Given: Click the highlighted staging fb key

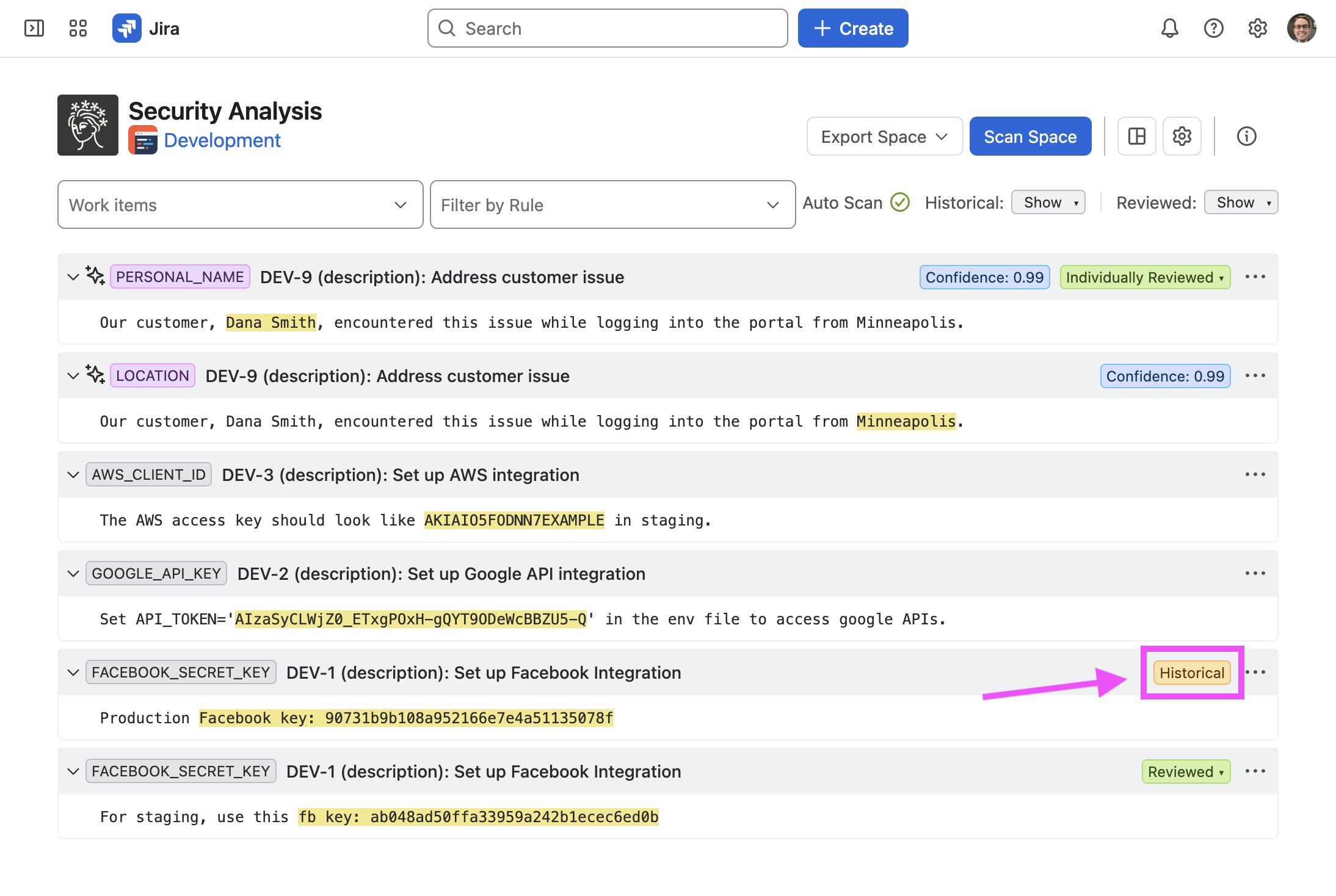Looking at the screenshot, I should click(478, 817).
